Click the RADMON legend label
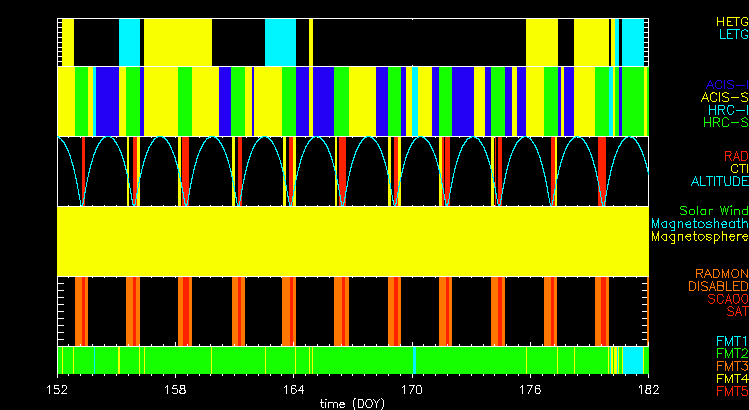 coord(720,273)
